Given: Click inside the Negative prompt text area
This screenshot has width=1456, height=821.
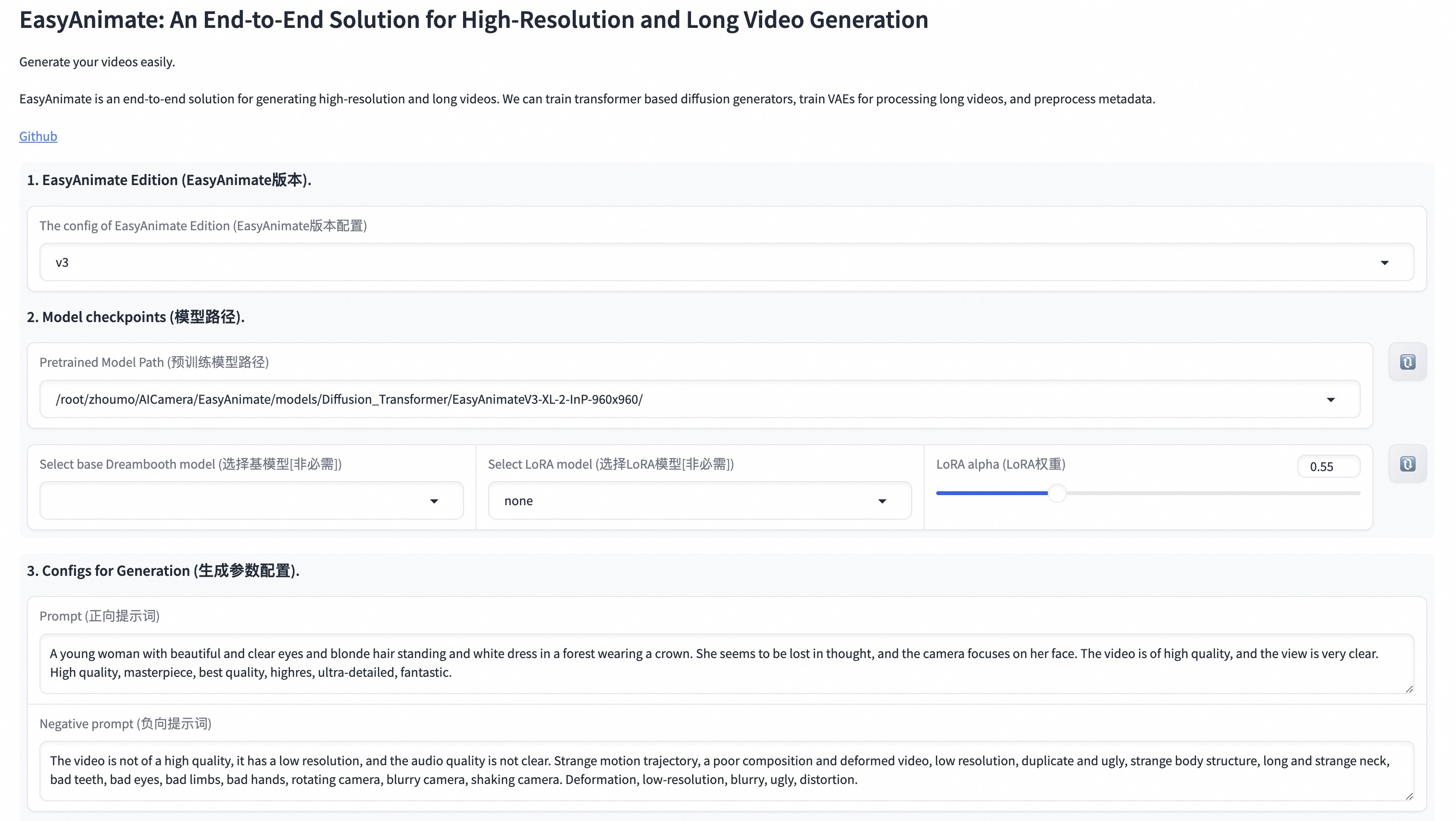Looking at the screenshot, I should (726, 771).
